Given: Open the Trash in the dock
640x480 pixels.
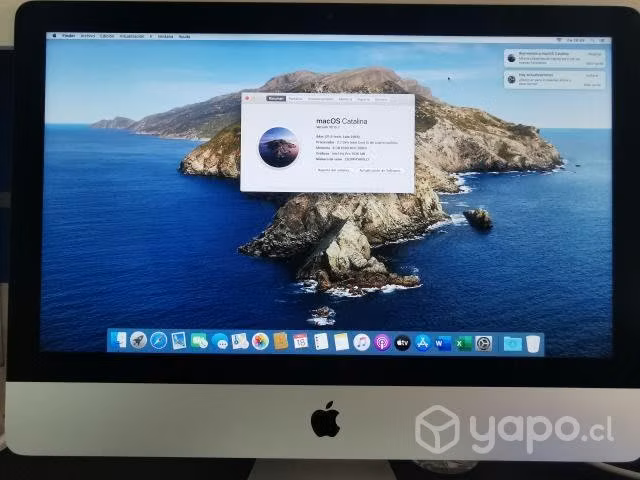Looking at the screenshot, I should click(533, 344).
